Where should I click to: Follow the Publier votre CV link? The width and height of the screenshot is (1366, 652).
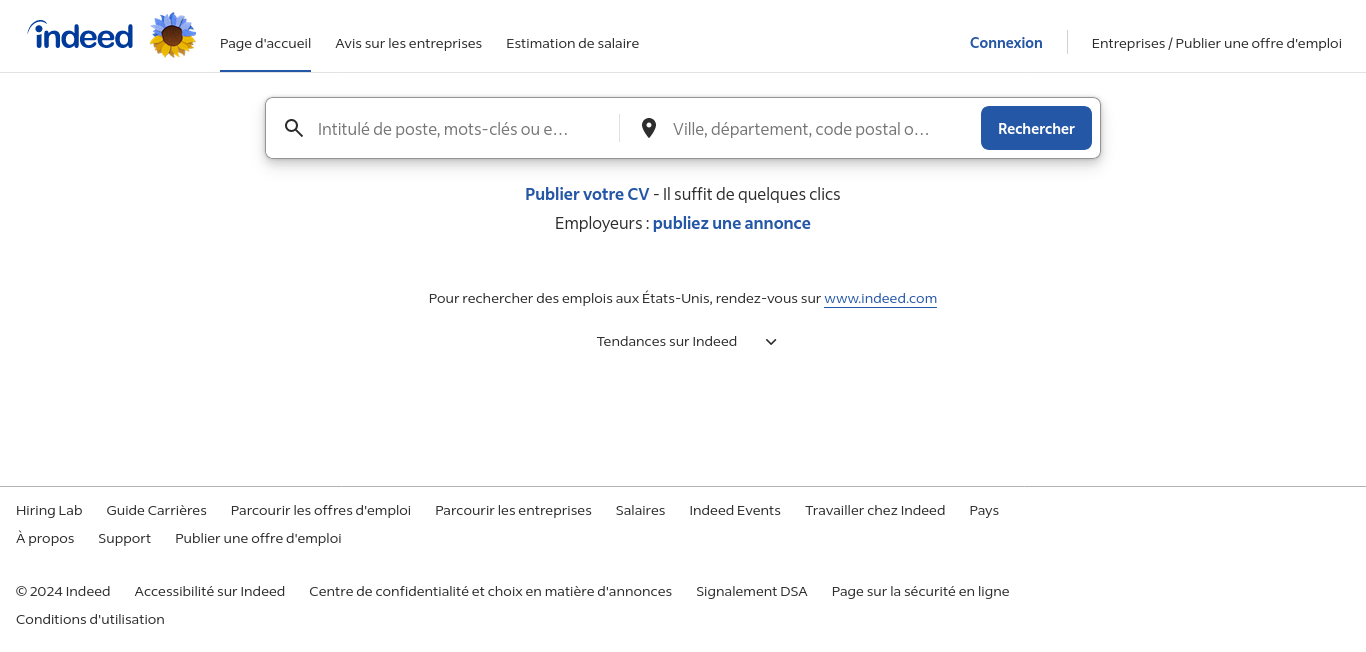pos(587,194)
